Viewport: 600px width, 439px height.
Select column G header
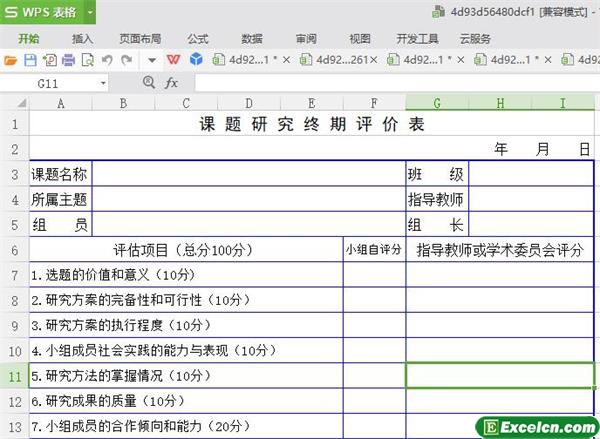(437, 103)
